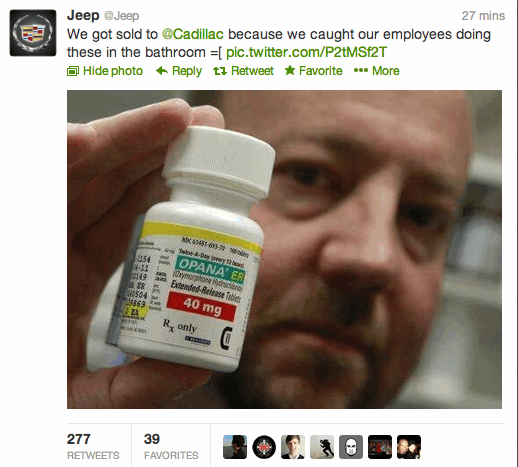518x467 pixels.
Task: Click the Retweet arrows icon
Action: (x=220, y=71)
